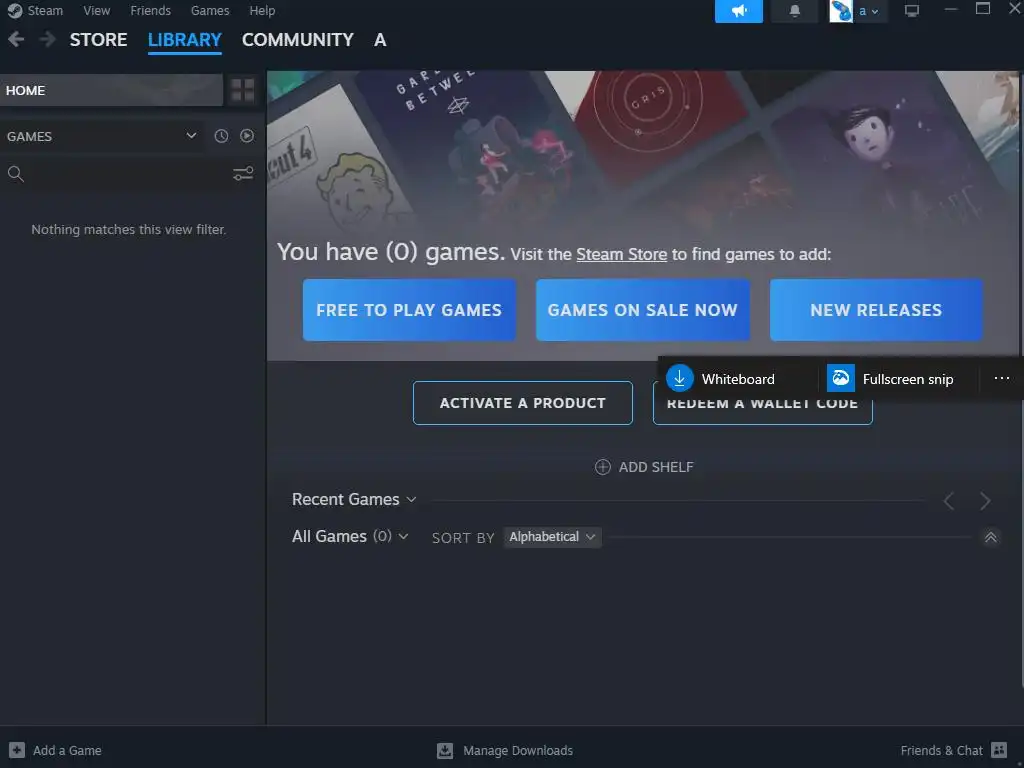Expand the GAMES filter dropdown
This screenshot has width=1024, height=768.
point(191,136)
